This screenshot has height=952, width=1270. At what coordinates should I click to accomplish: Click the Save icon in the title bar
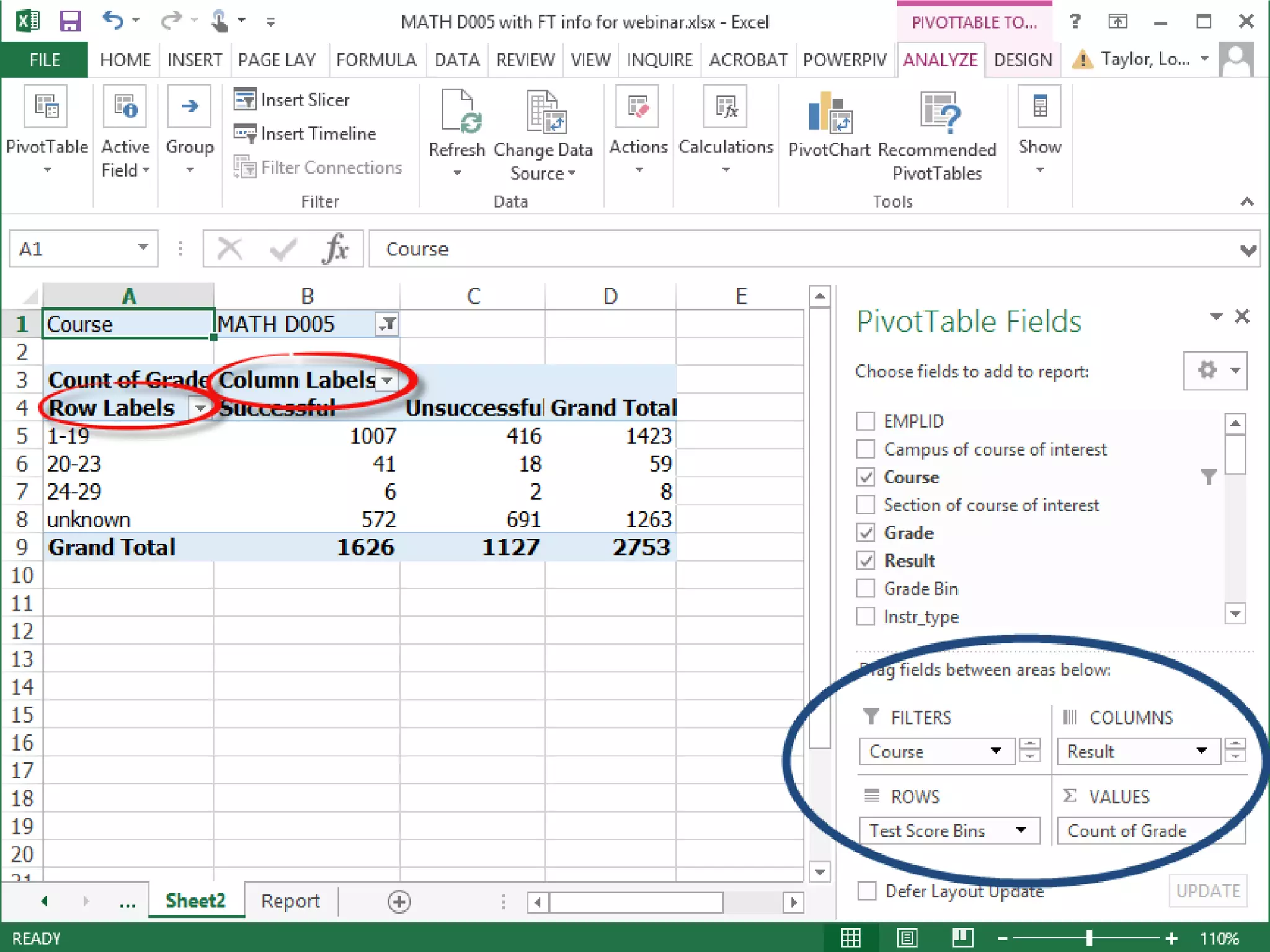click(70, 22)
